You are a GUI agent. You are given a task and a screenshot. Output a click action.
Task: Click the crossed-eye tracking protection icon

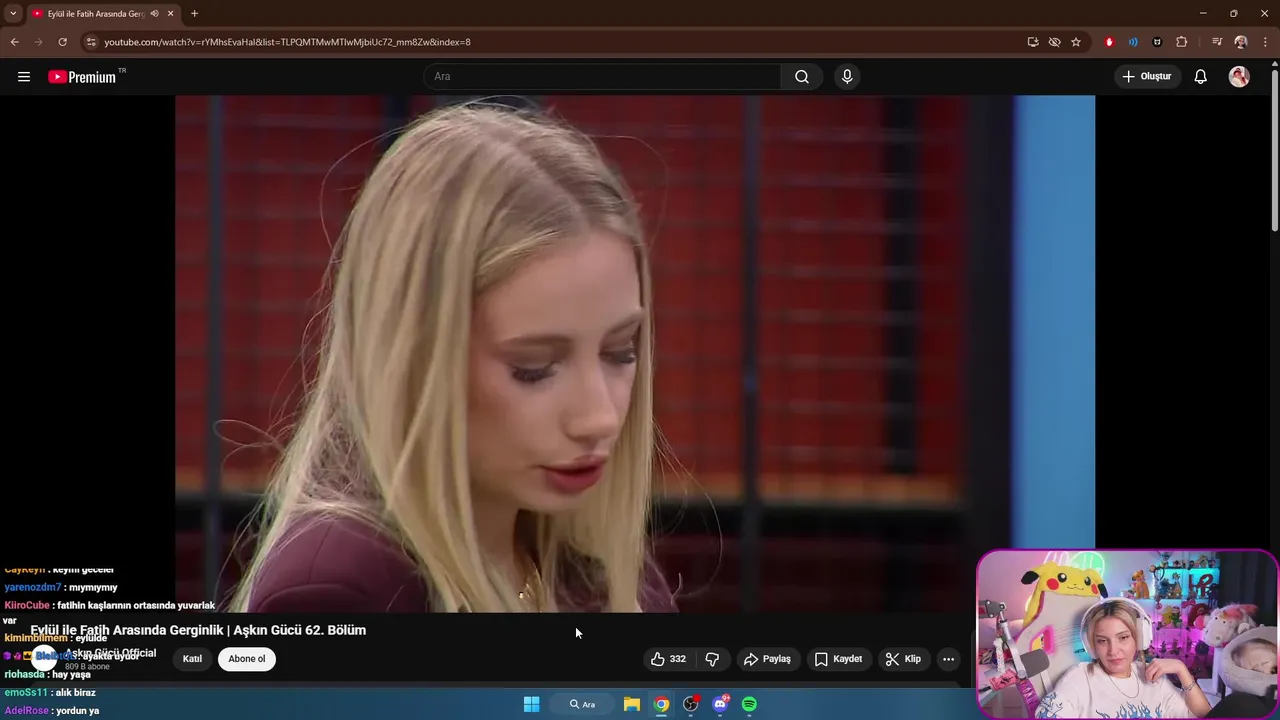[1054, 42]
